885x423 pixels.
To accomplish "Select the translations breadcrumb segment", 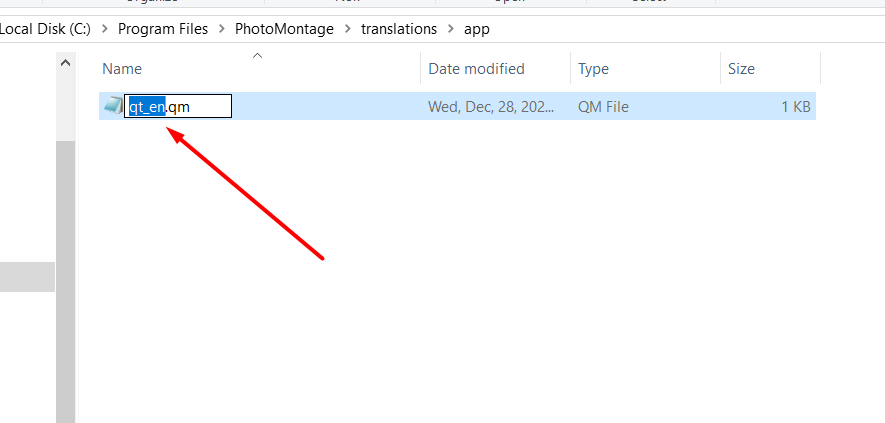I will (398, 29).
